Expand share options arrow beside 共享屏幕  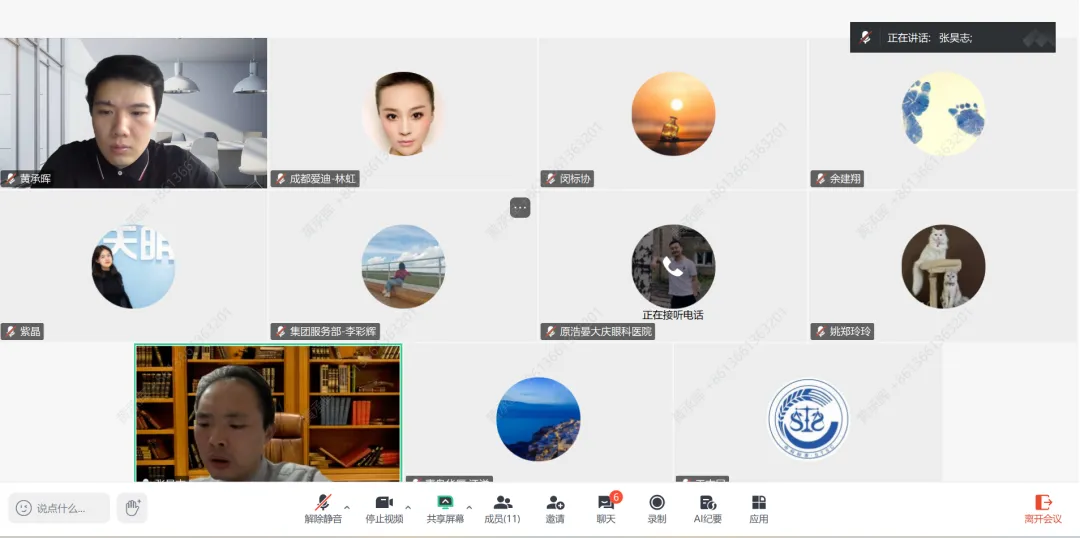click(469, 507)
